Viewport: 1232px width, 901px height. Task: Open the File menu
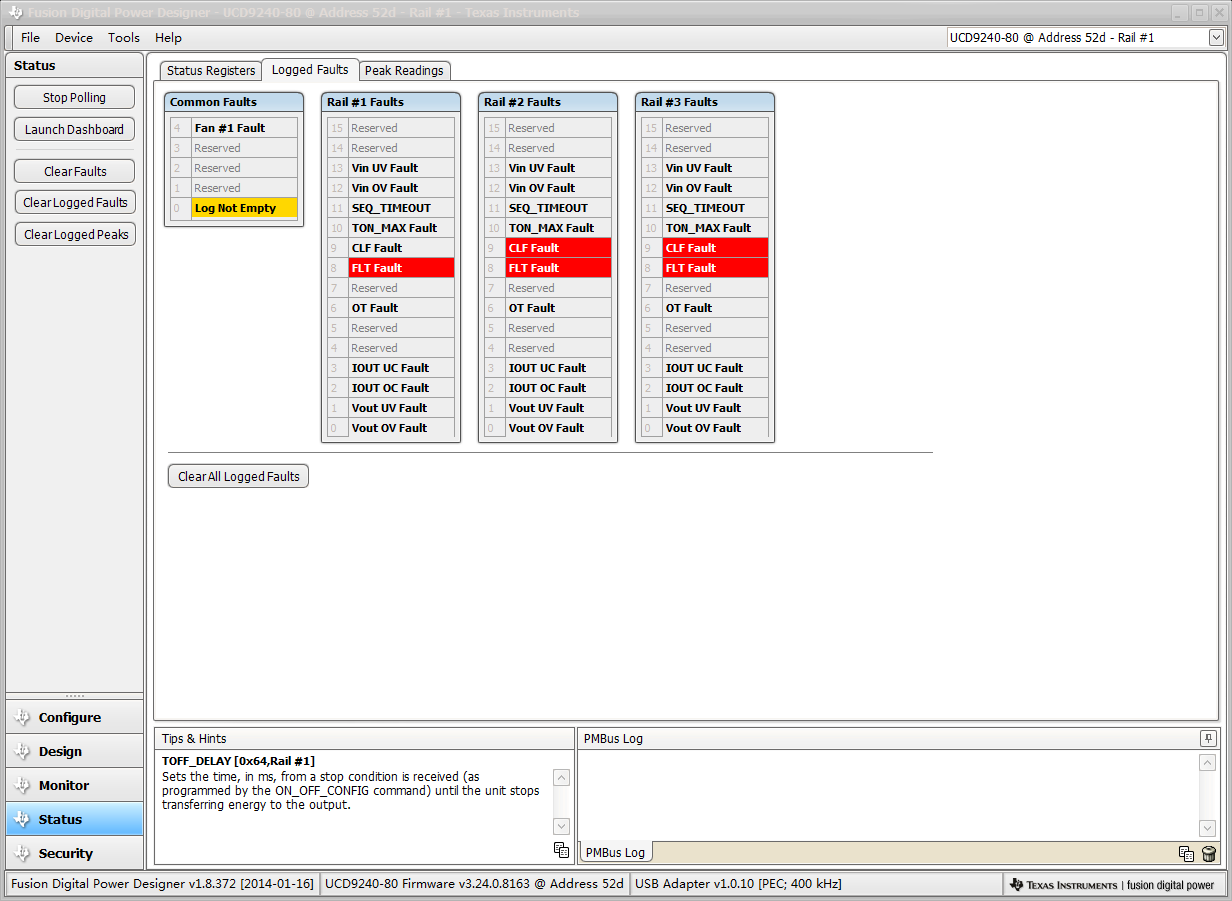point(30,38)
